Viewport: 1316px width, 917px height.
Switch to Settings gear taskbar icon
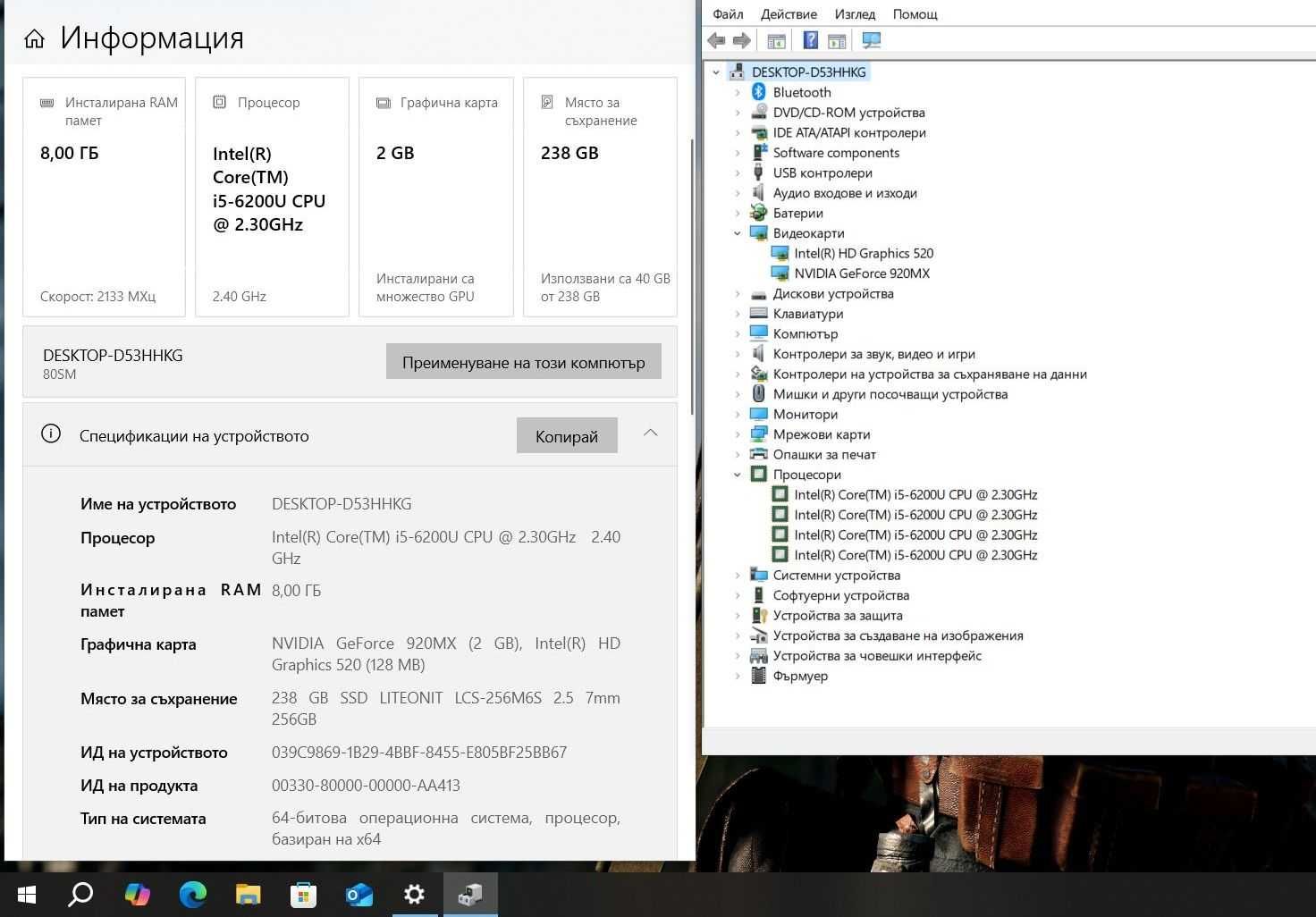[x=414, y=894]
